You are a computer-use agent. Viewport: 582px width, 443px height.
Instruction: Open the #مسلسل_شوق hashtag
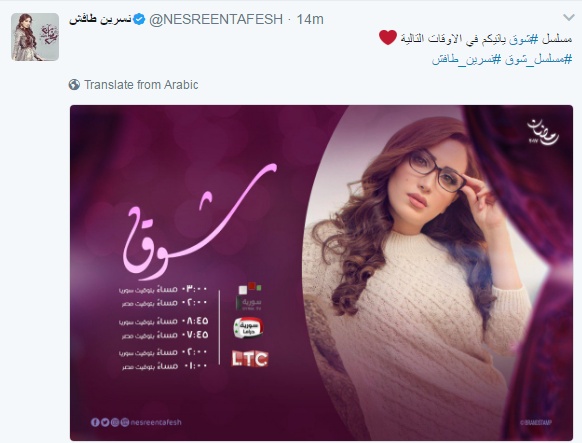538,59
